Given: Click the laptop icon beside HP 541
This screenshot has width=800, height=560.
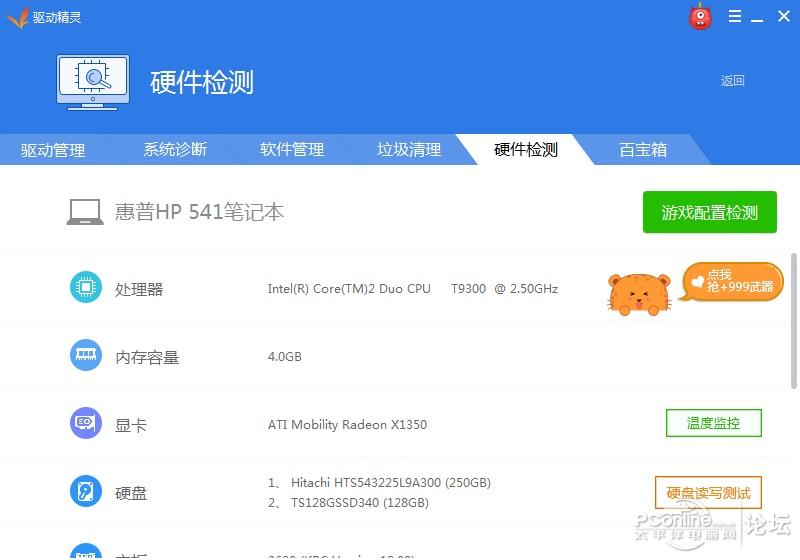Looking at the screenshot, I should (x=85, y=212).
